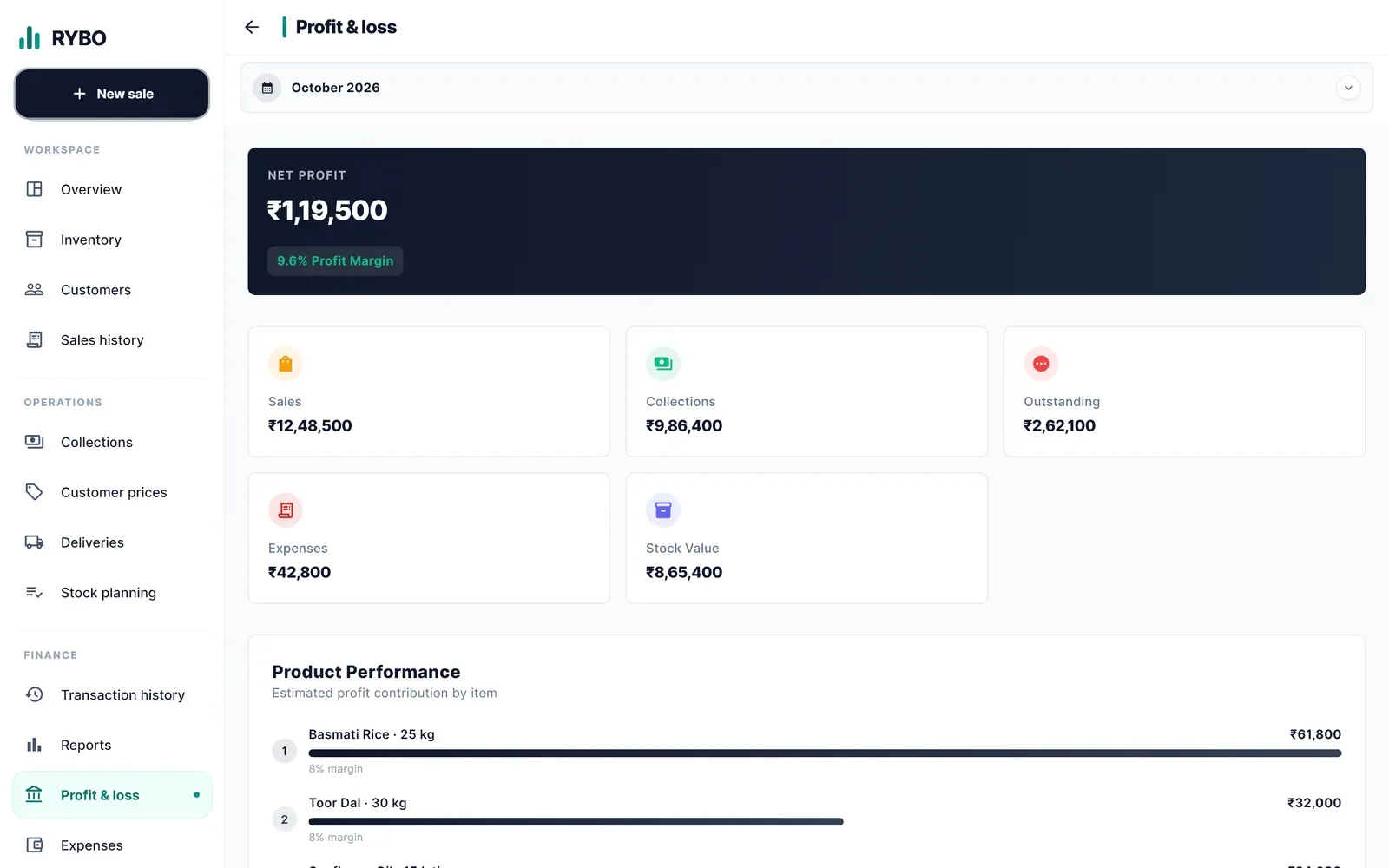
Task: Click the Reports bar chart icon
Action: click(x=35, y=745)
